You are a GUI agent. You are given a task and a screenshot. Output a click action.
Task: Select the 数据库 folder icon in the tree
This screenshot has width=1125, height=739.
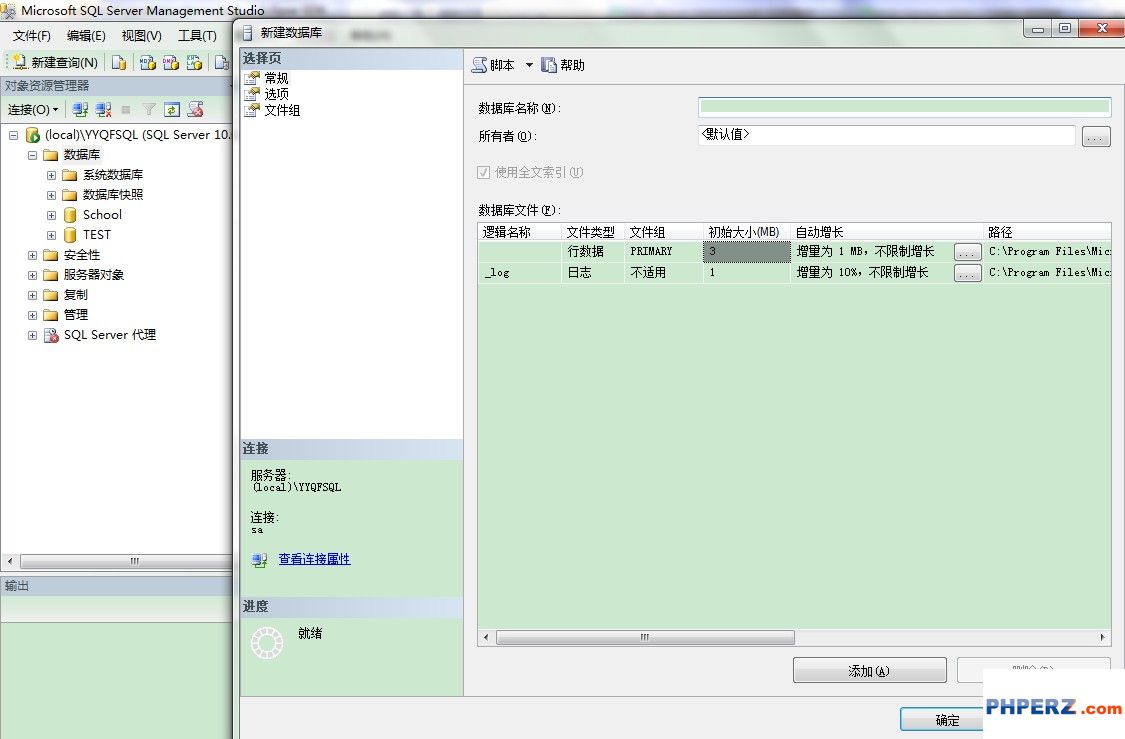point(50,155)
